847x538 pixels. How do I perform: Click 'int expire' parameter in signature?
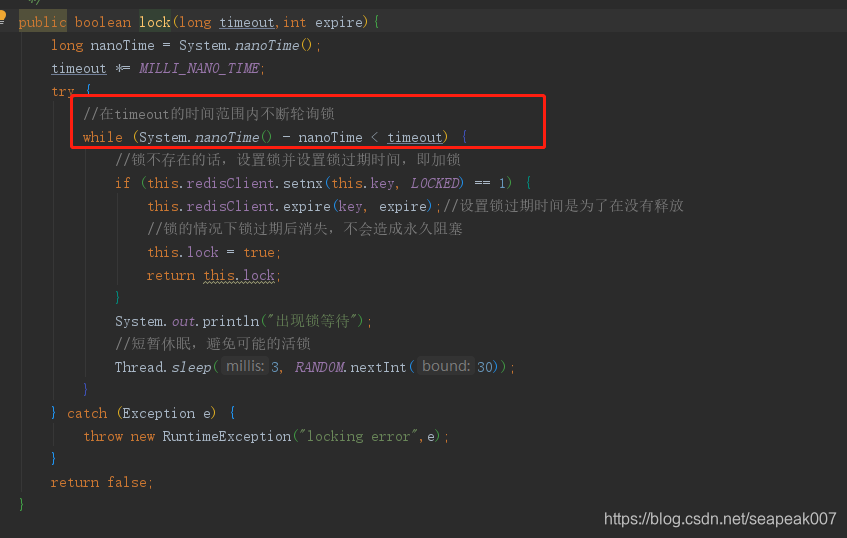pyautogui.click(x=322, y=22)
